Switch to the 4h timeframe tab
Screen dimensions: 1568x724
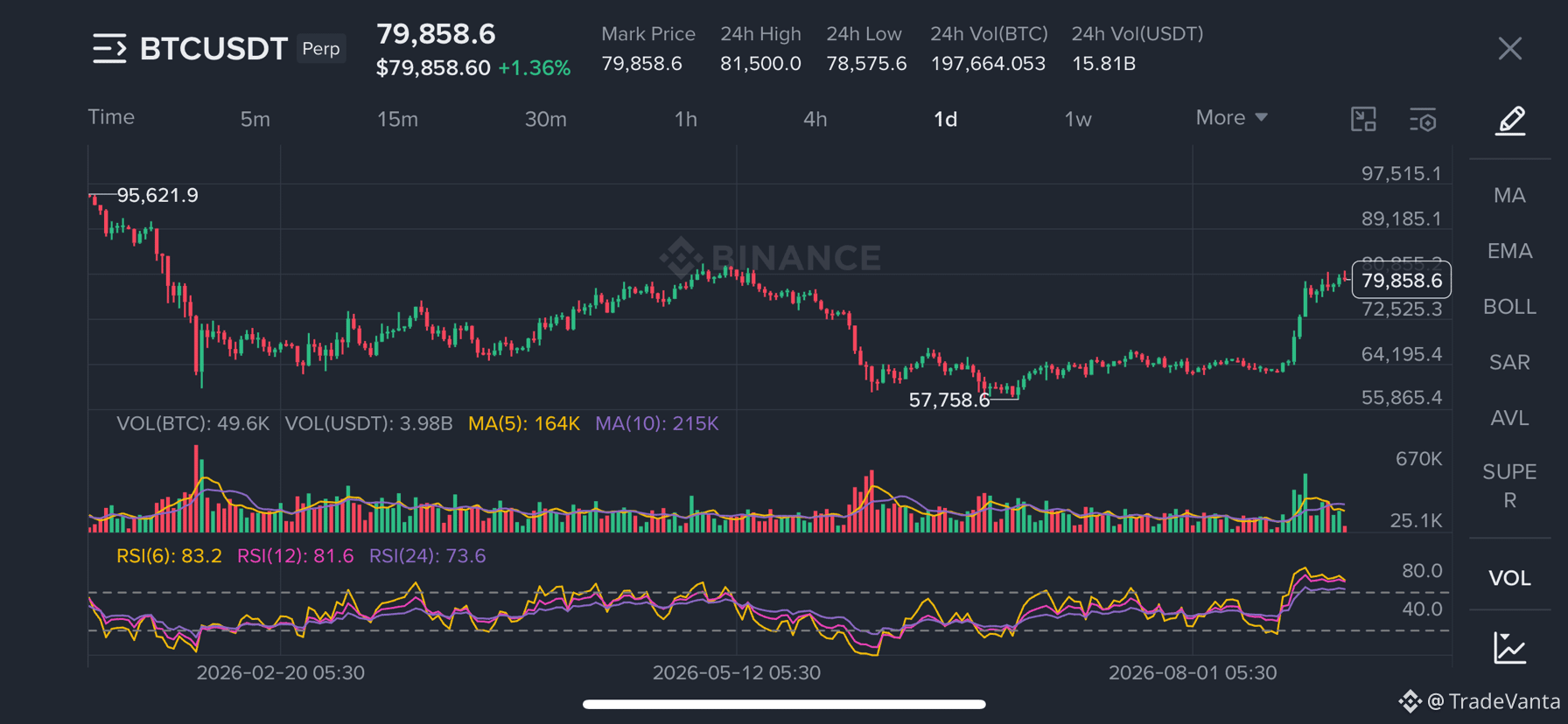[x=815, y=119]
